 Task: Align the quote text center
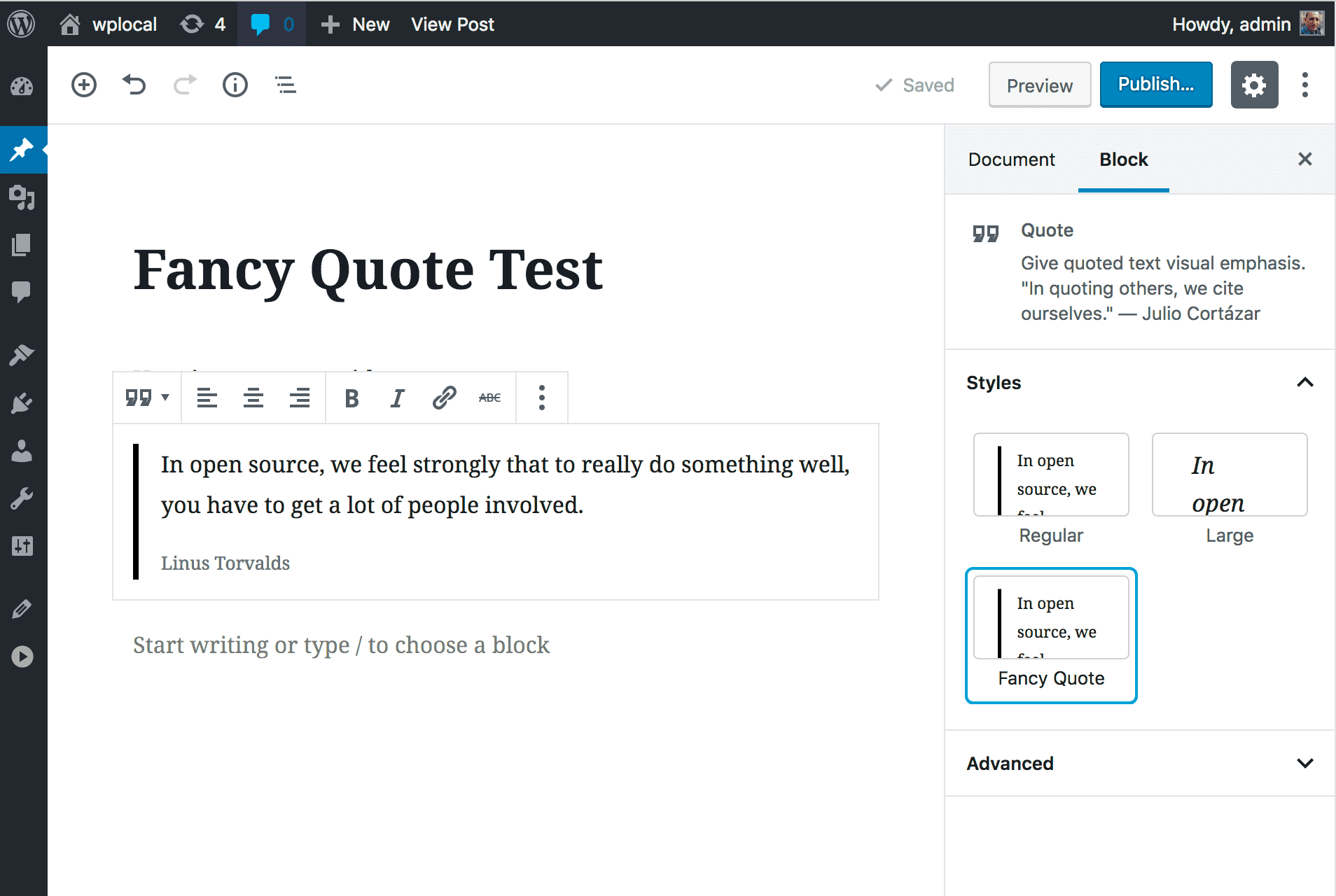click(x=253, y=398)
